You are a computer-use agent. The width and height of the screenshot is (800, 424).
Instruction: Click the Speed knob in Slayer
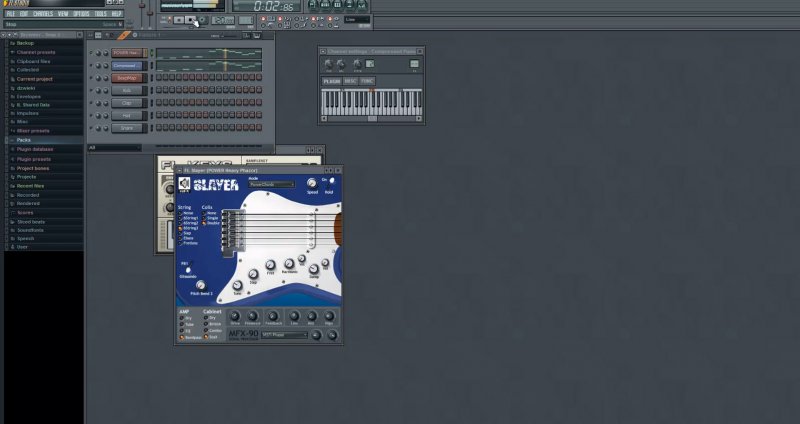pyautogui.click(x=311, y=183)
